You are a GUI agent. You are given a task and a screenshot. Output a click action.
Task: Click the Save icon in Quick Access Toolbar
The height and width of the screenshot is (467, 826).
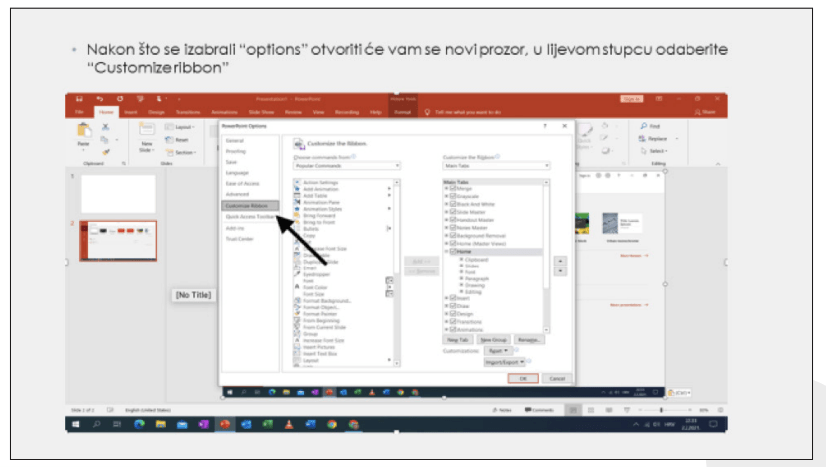82,99
